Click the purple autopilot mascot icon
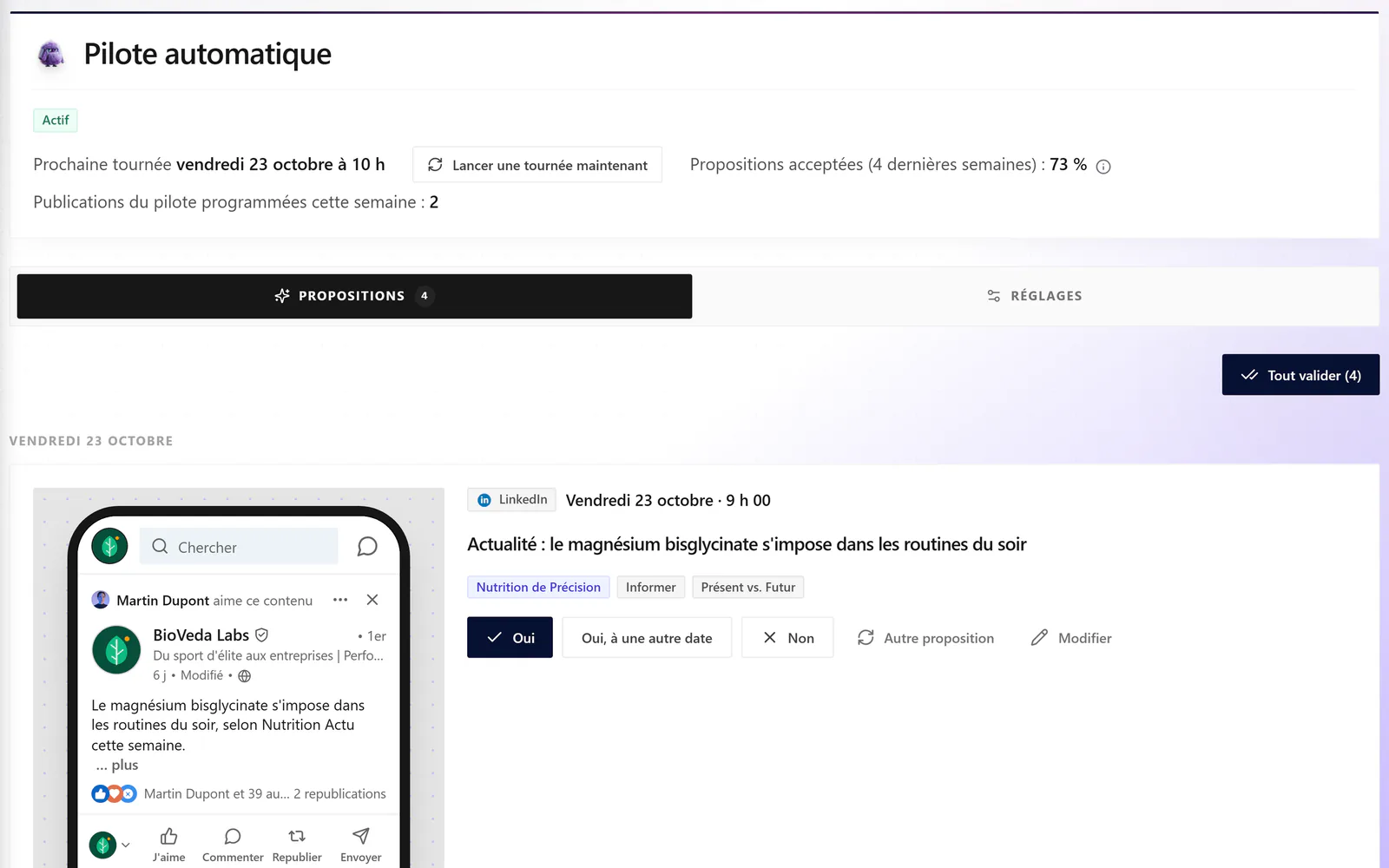Image resolution: width=1389 pixels, height=868 pixels. [51, 55]
